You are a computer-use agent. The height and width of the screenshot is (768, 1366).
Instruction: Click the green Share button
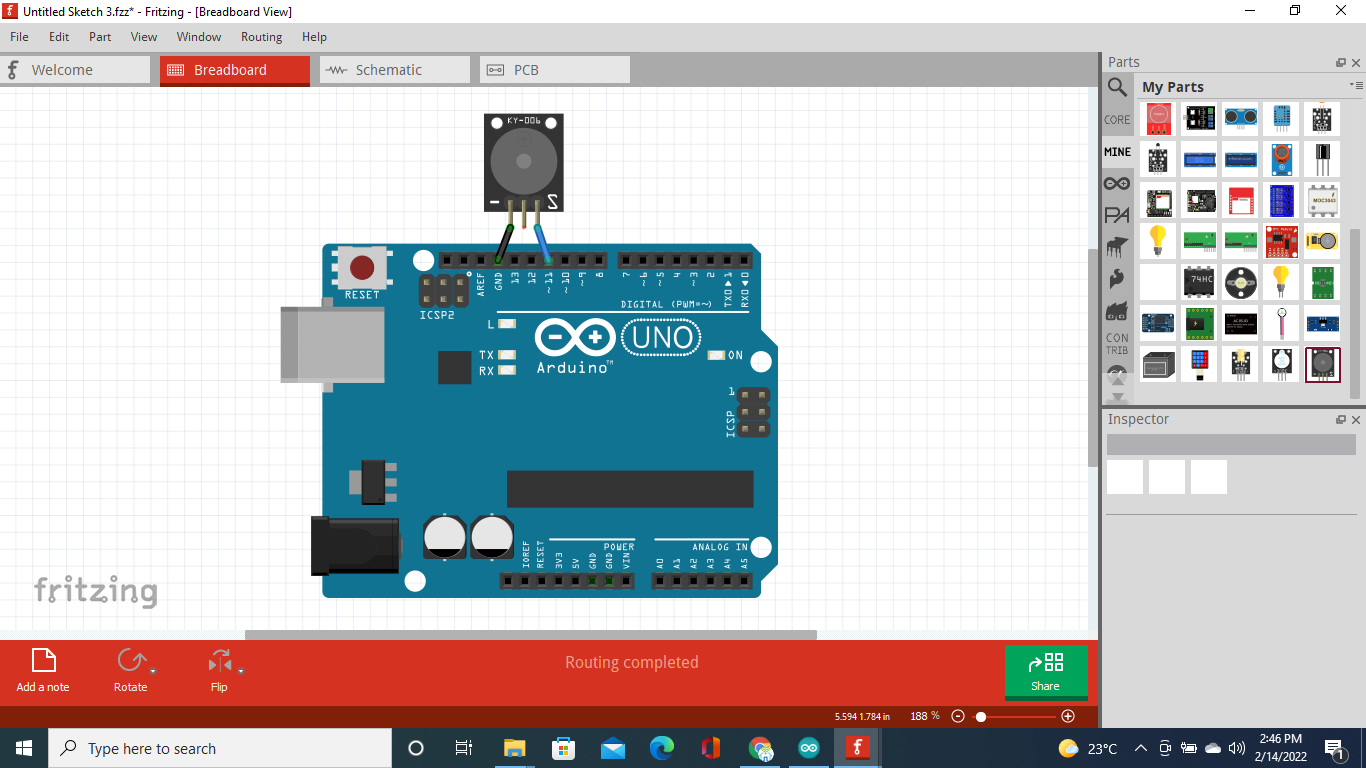(1046, 672)
